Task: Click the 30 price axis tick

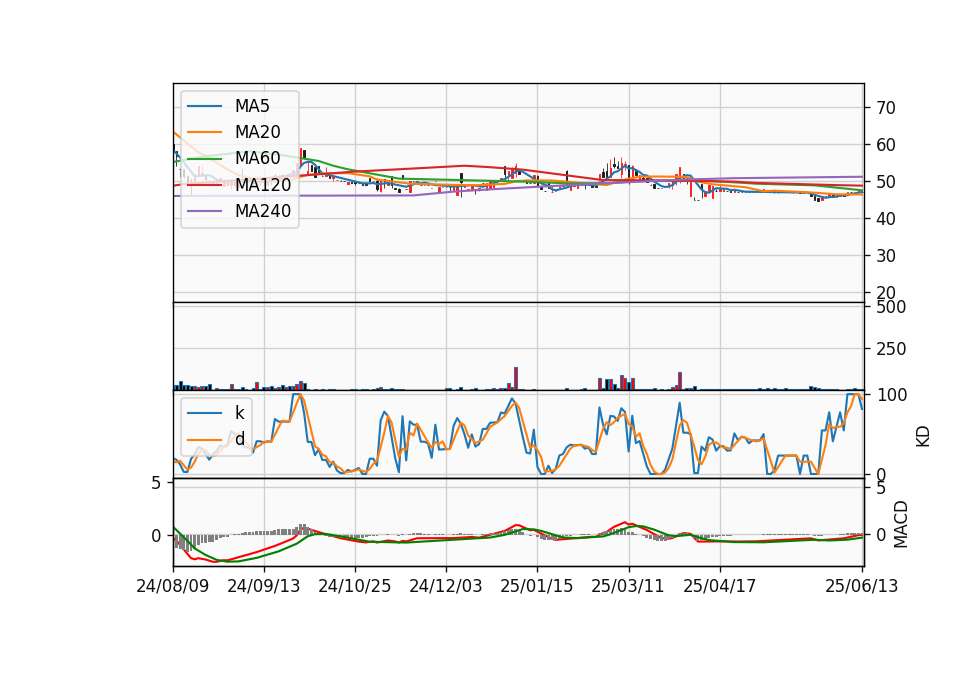Action: 885,256
